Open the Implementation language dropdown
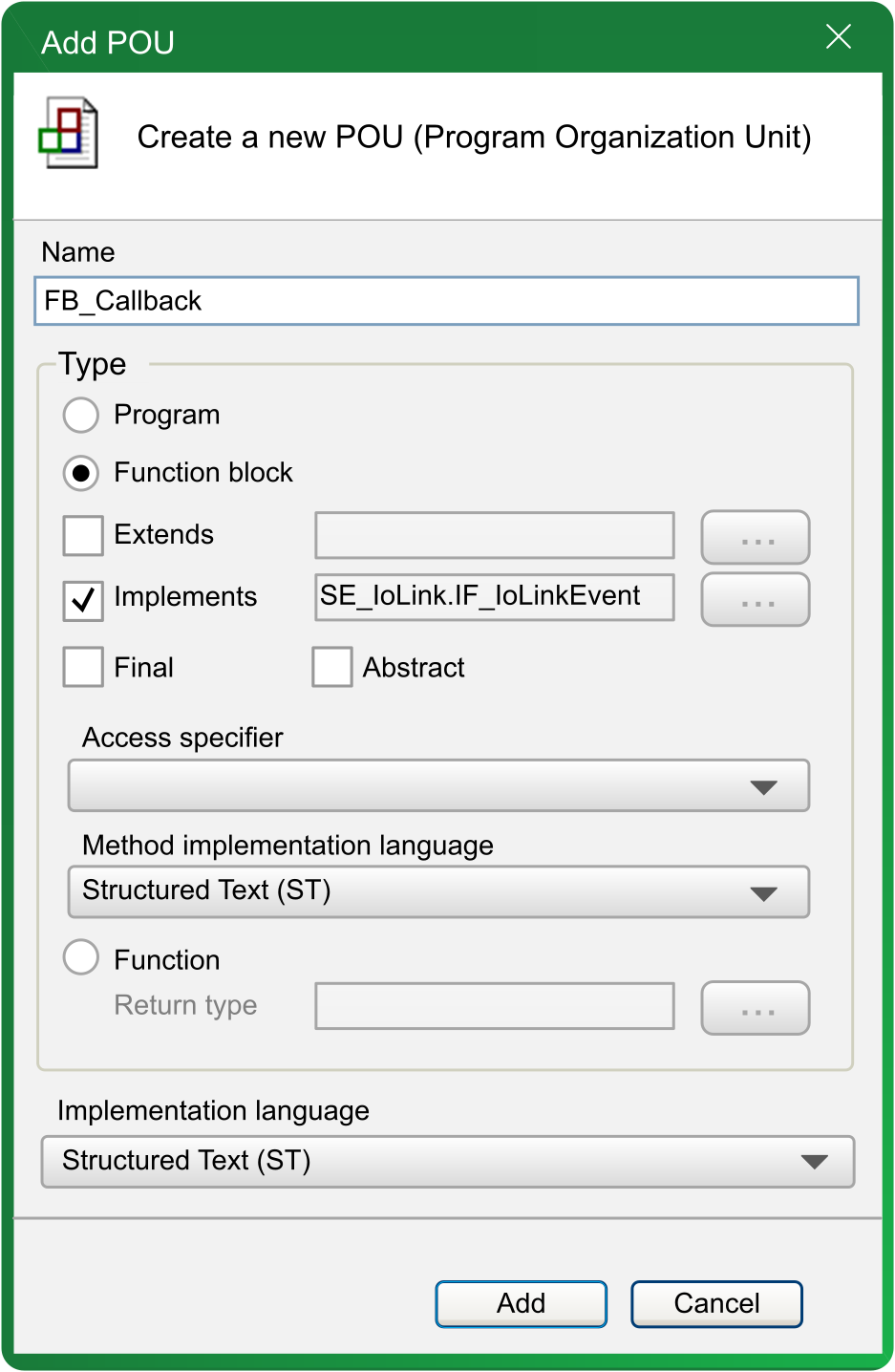The image size is (895, 1372). (x=447, y=1162)
